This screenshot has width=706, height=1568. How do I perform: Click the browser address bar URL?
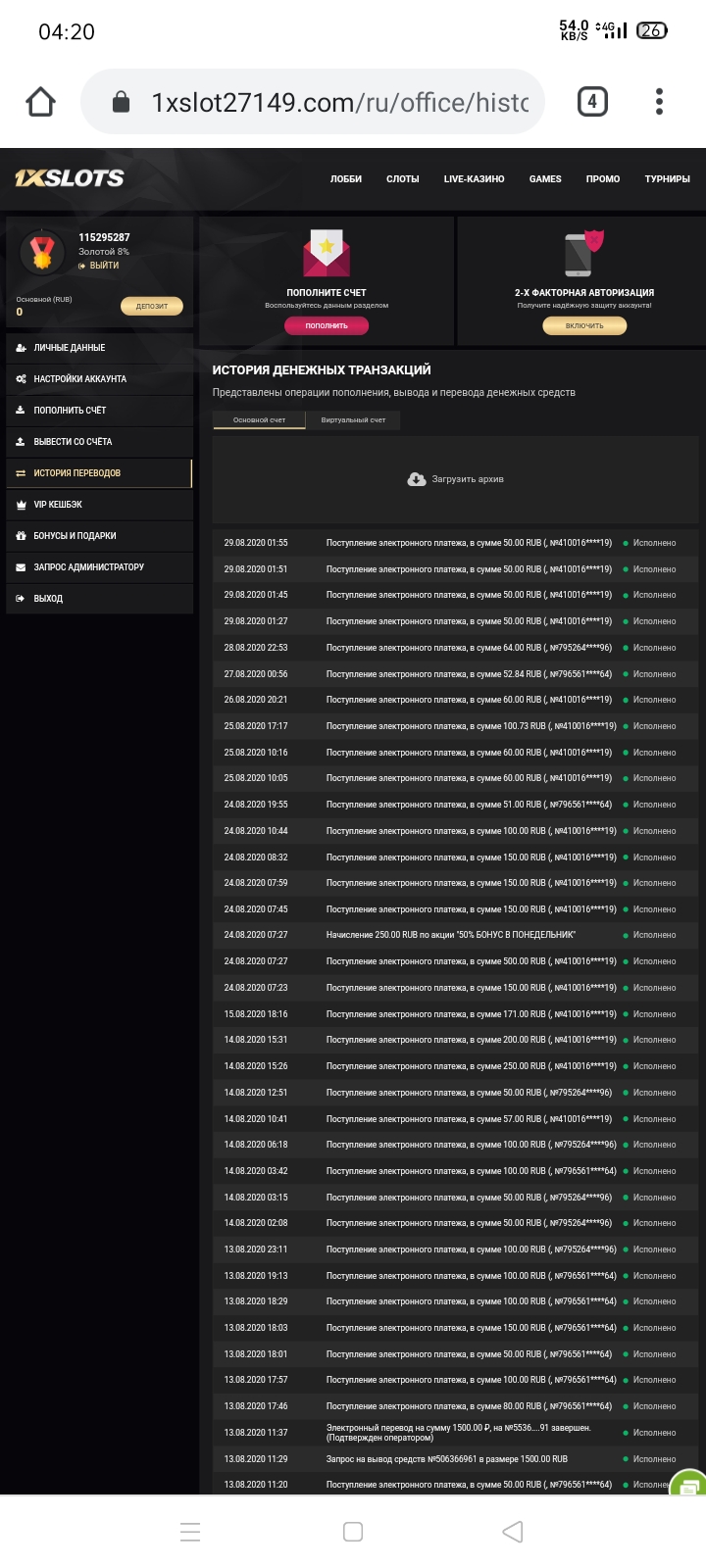pos(339,102)
